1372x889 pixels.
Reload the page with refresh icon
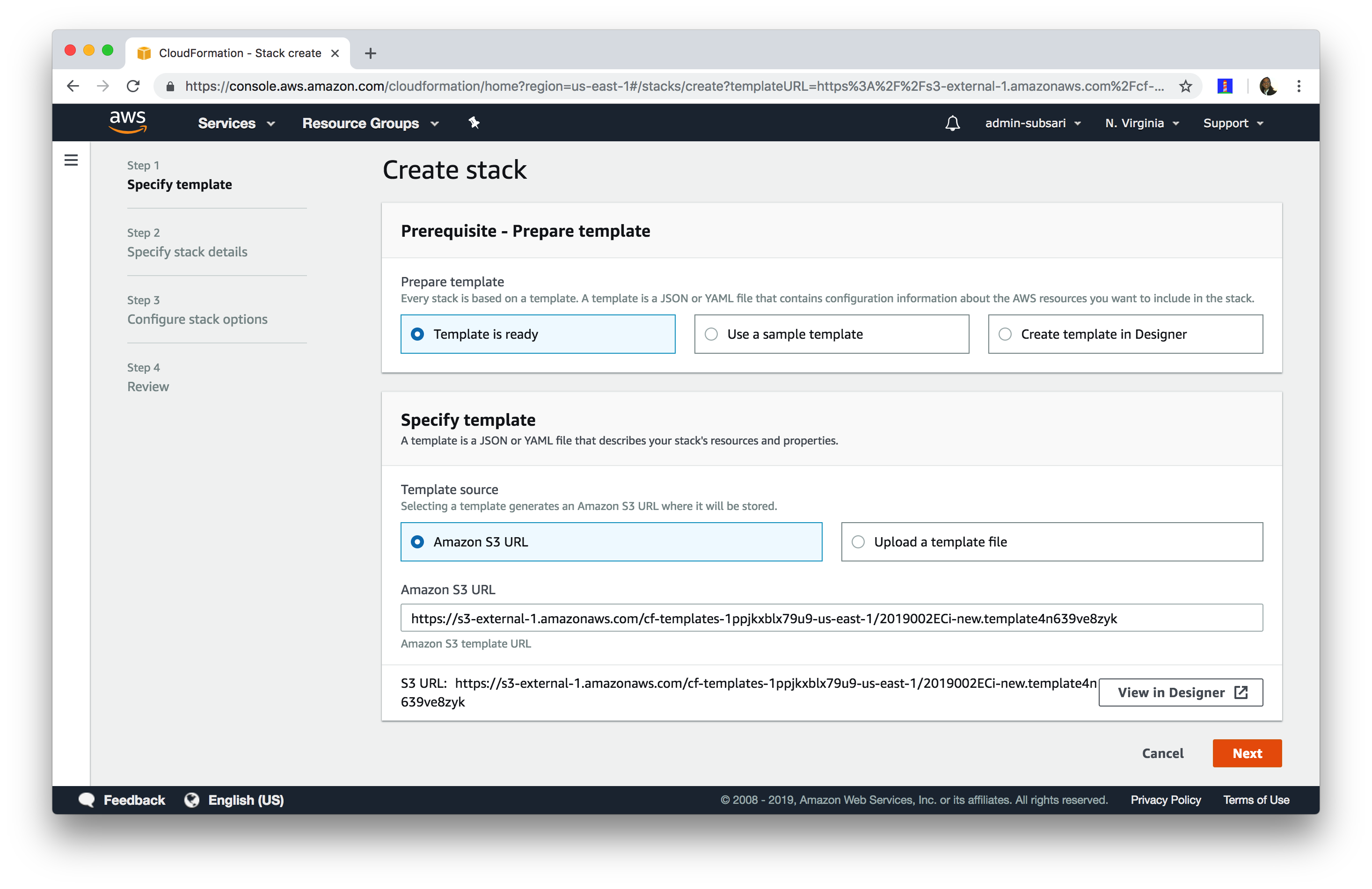[x=133, y=87]
